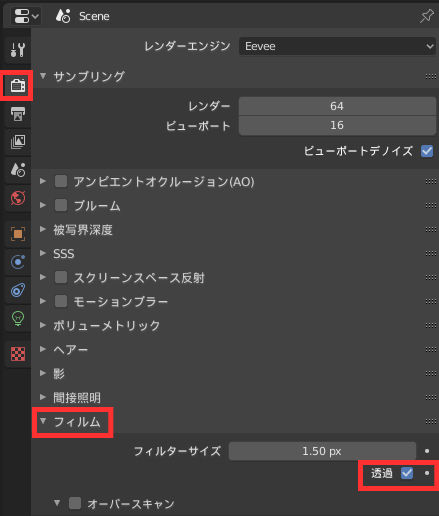Expand スクリーンスペース反射 panel
Image resolution: width=439 pixels, height=516 pixels.
[43, 277]
